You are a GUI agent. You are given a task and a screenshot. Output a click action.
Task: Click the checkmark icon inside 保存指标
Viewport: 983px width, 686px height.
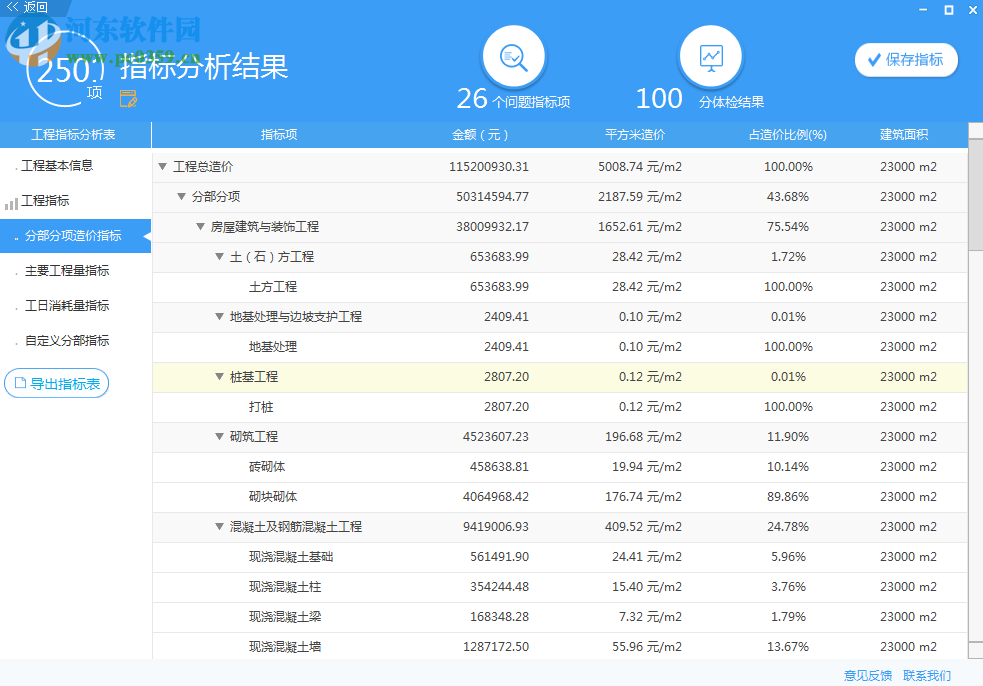875,60
